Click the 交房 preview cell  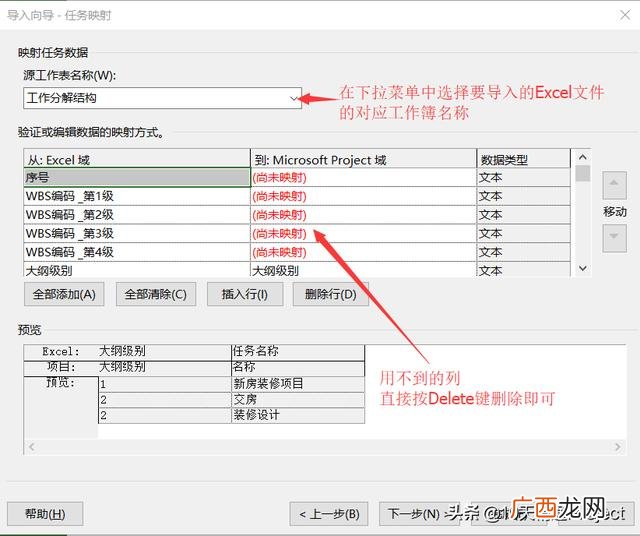click(298, 400)
